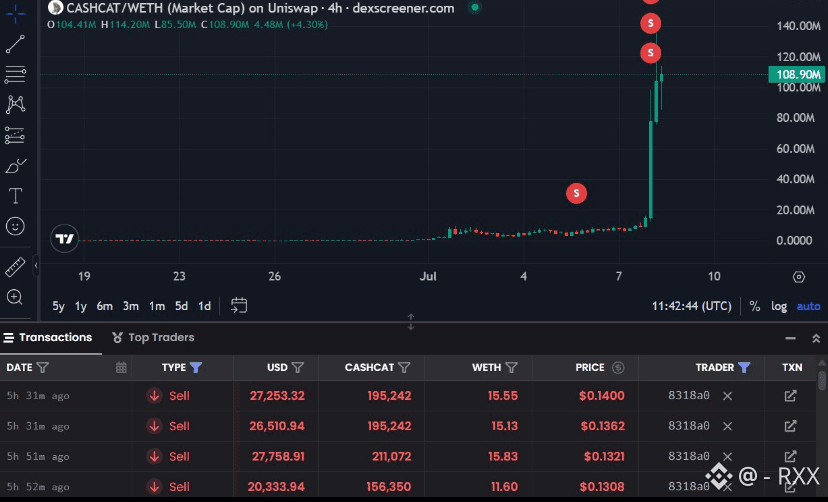Click the sell marker near 140.00M
The image size is (828, 502).
651,23
